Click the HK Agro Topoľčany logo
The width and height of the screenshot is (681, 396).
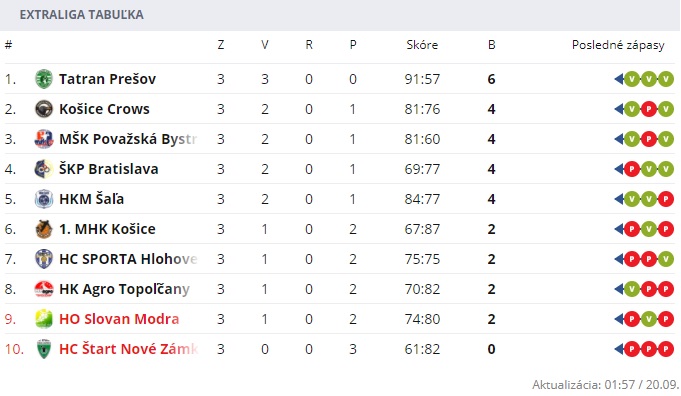tap(44, 289)
